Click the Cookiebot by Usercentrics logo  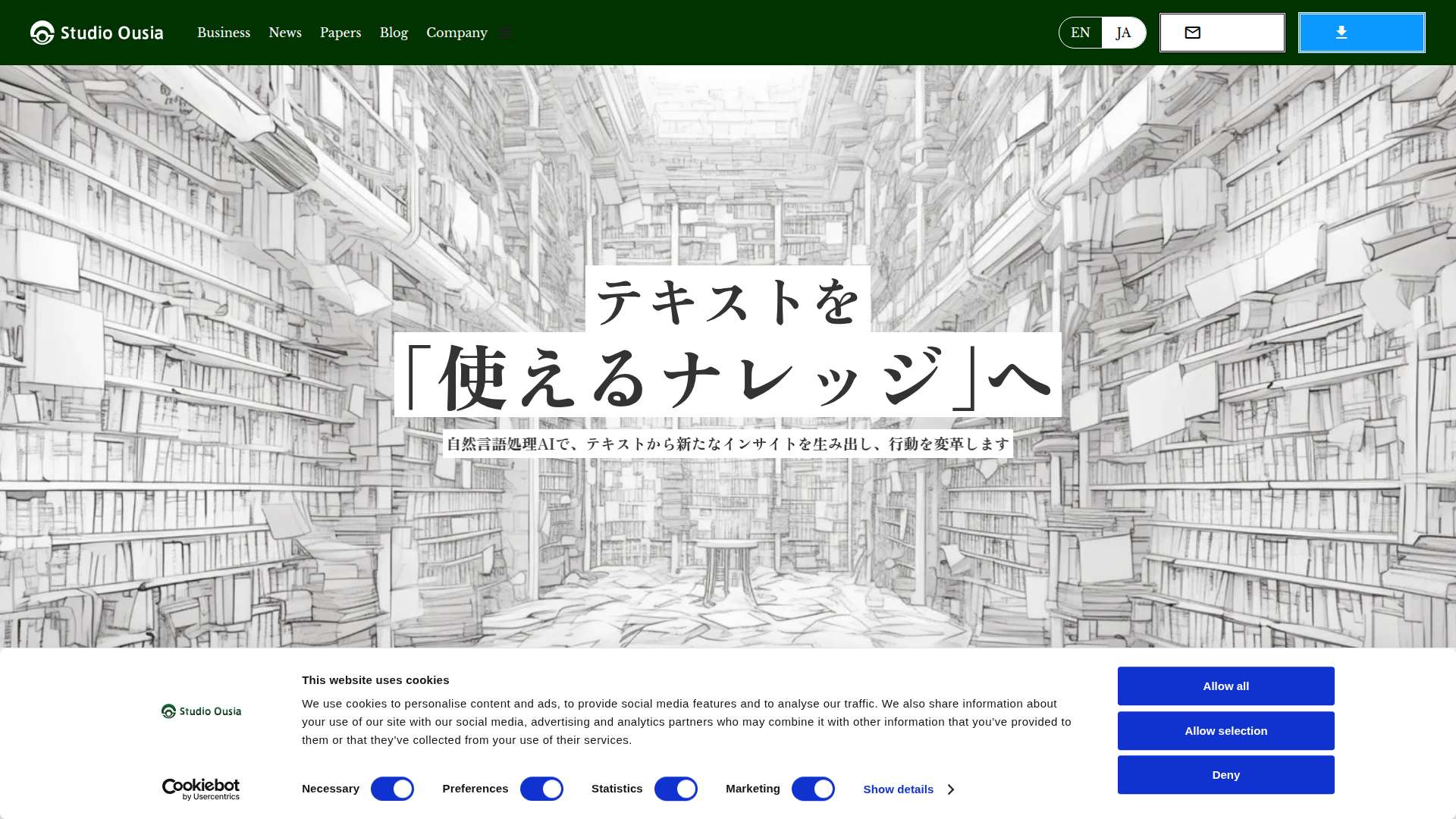point(201,789)
